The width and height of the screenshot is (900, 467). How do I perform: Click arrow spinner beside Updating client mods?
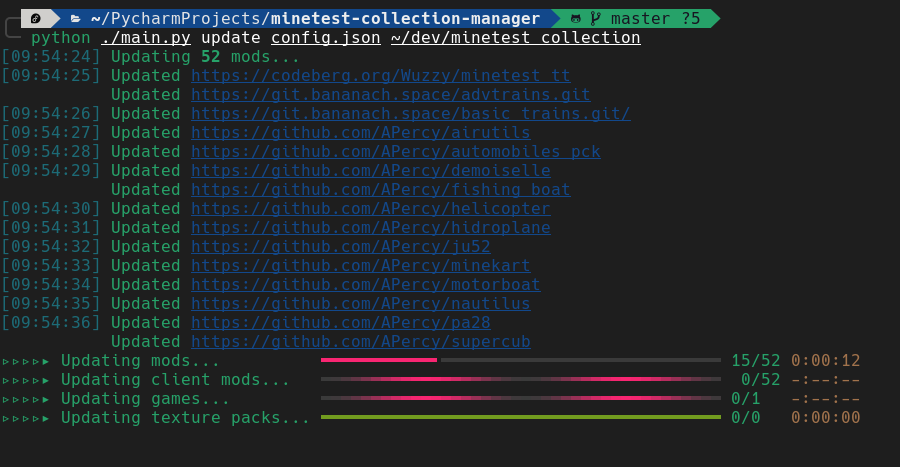tap(26, 380)
